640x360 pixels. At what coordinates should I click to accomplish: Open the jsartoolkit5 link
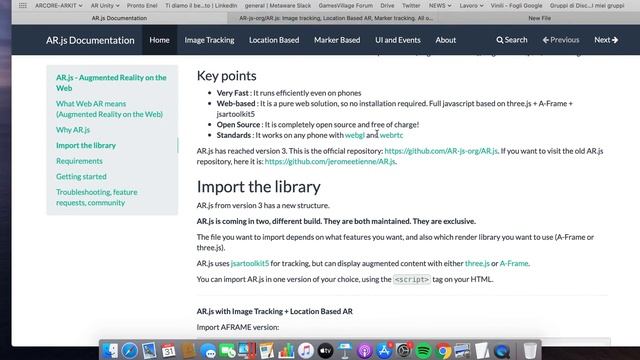tap(250, 264)
